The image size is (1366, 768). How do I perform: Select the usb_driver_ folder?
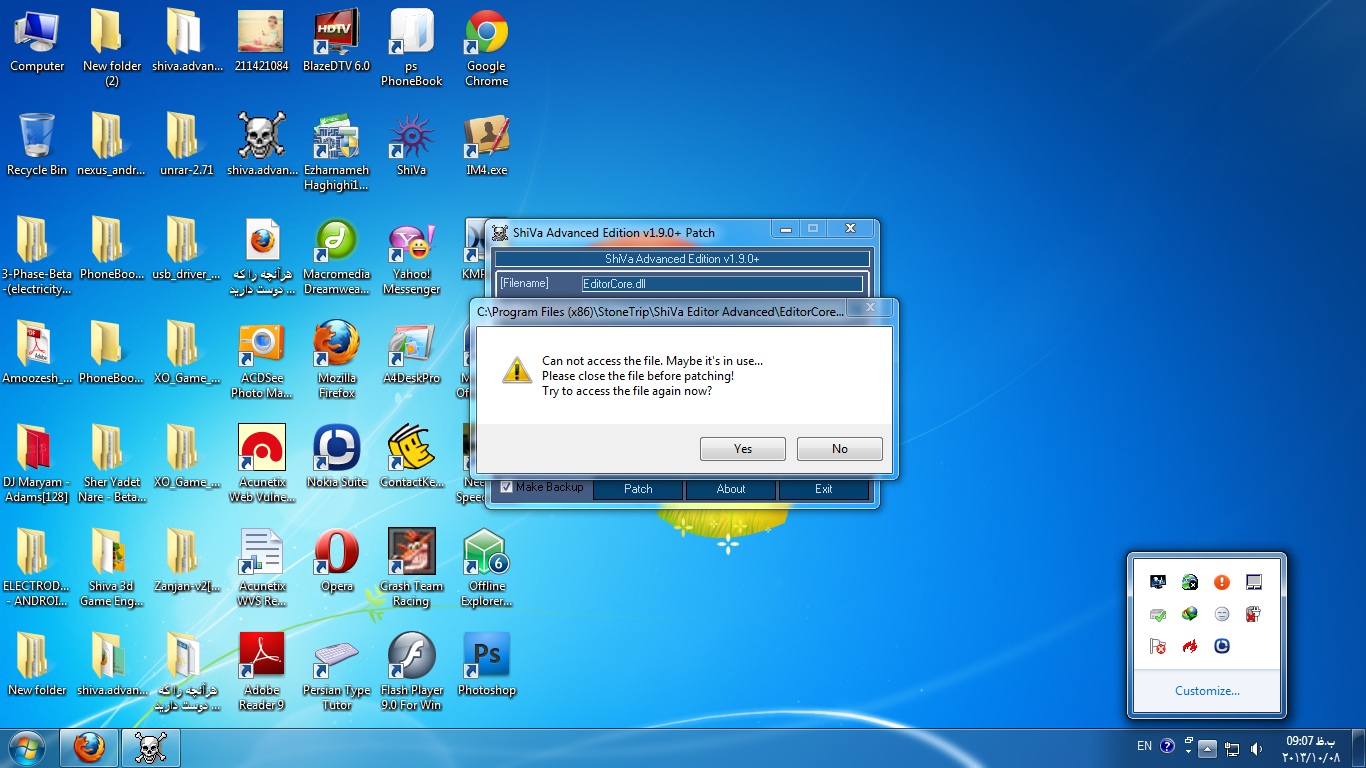tap(187, 248)
